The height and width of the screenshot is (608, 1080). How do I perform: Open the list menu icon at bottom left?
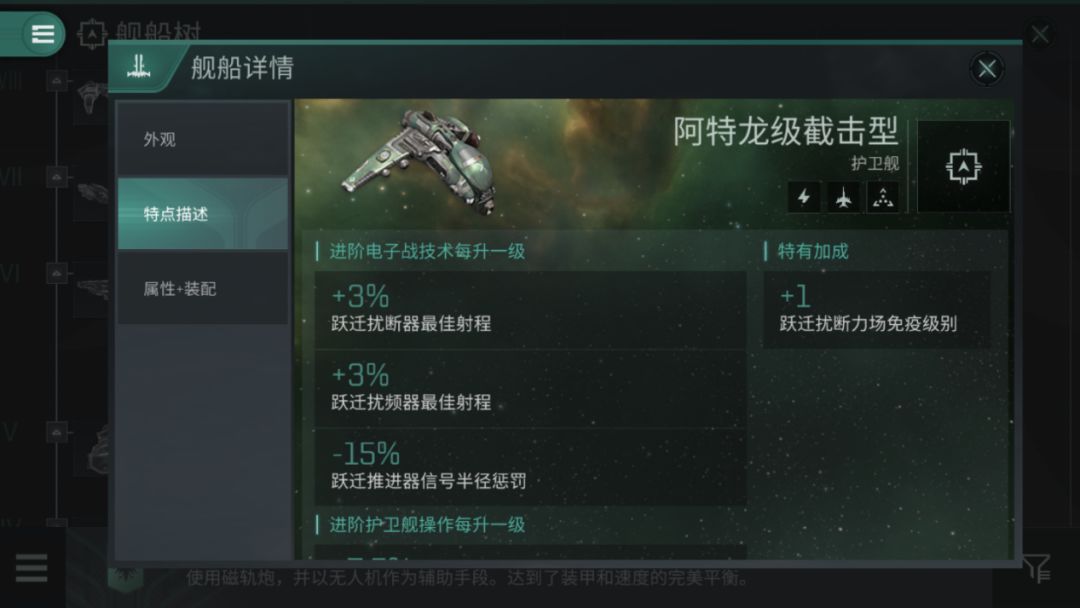31,568
